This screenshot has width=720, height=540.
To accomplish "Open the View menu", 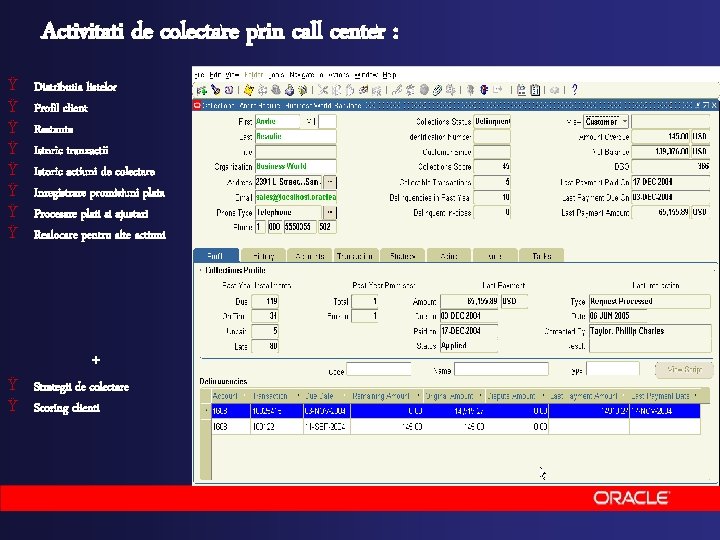I will pyautogui.click(x=232, y=74).
